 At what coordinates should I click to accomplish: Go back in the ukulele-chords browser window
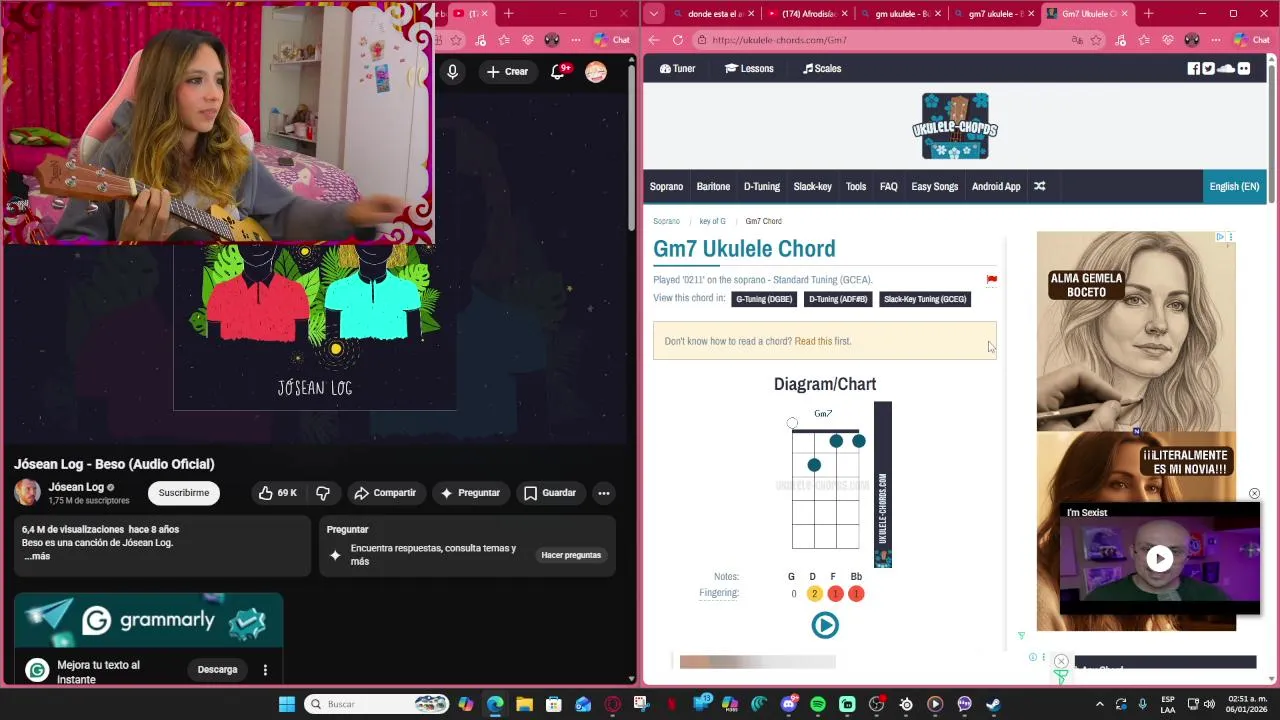[x=654, y=40]
